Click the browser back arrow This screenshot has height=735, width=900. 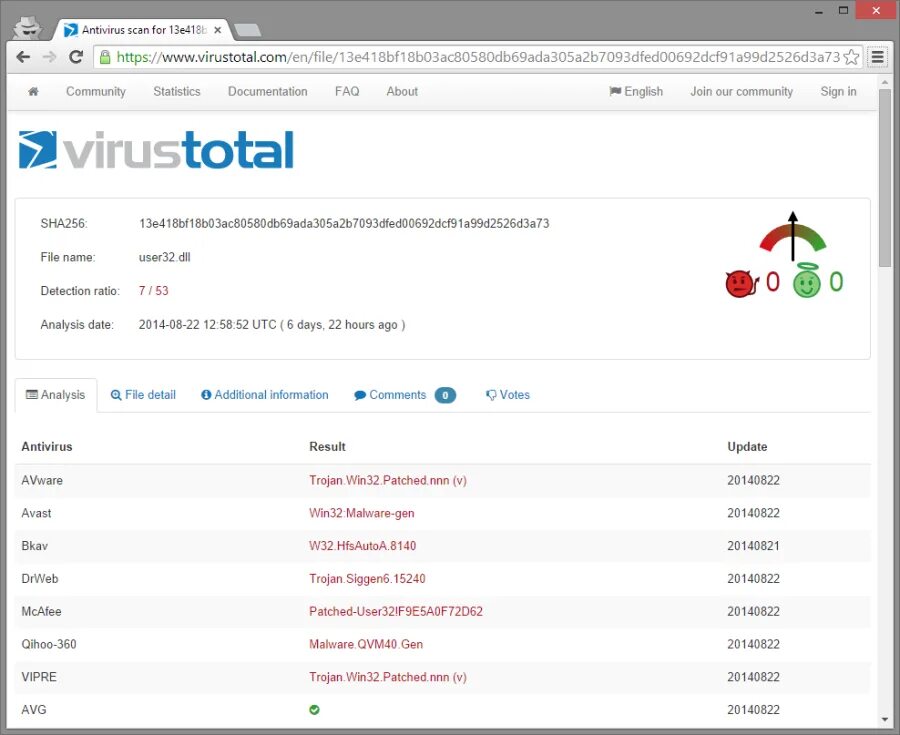23,57
